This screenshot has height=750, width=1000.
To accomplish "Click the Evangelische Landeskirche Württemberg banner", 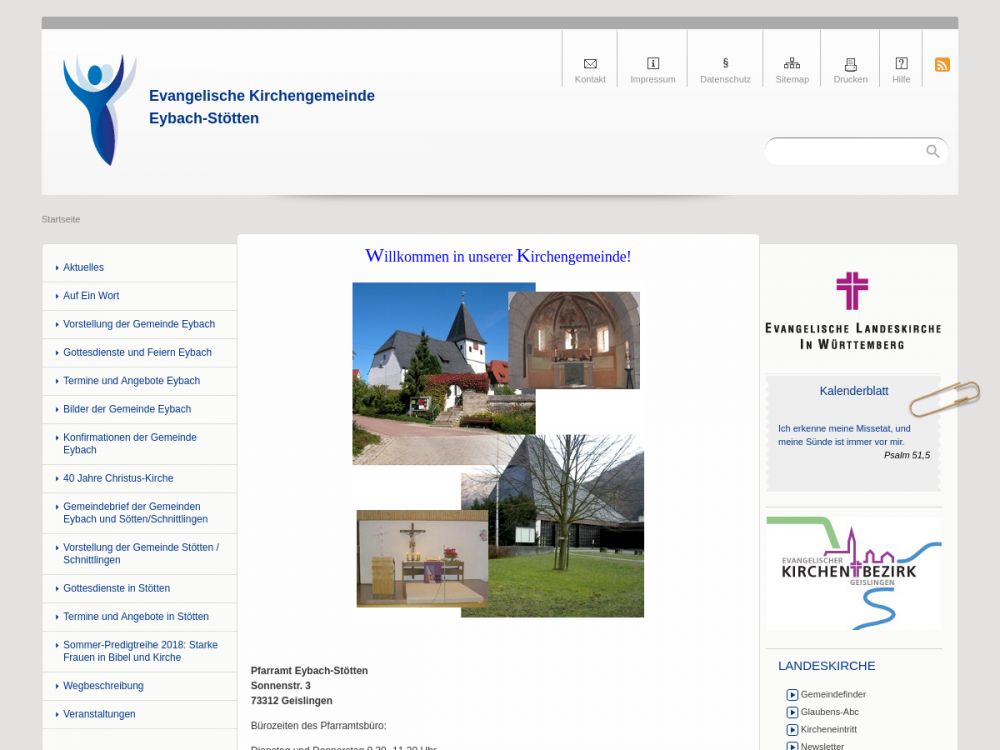I will click(x=852, y=310).
